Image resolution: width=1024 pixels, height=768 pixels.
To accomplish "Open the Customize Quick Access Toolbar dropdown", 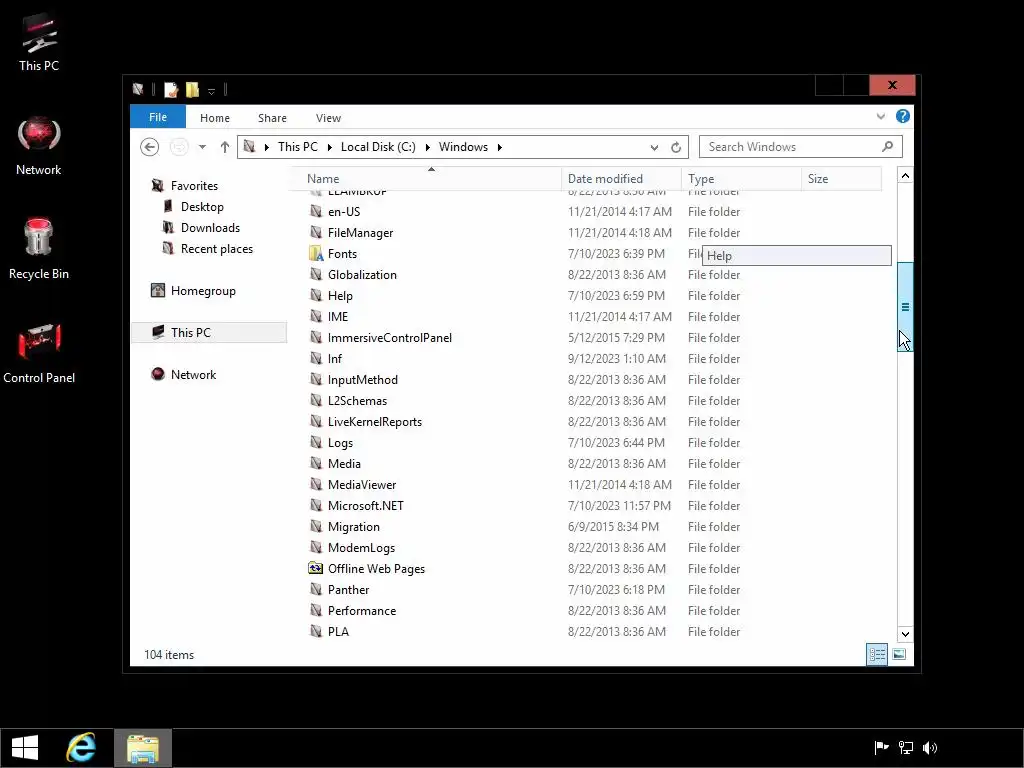I will pos(212,91).
